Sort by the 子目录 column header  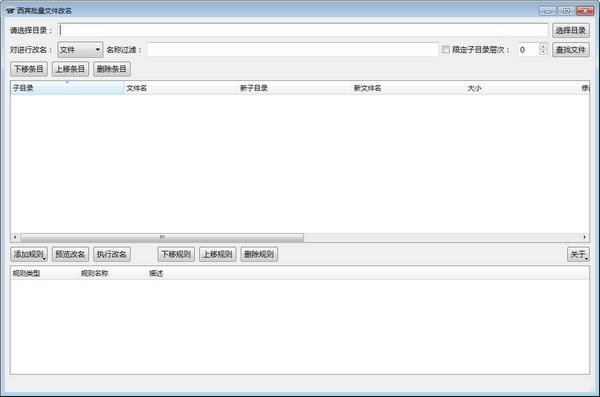[x=67, y=88]
